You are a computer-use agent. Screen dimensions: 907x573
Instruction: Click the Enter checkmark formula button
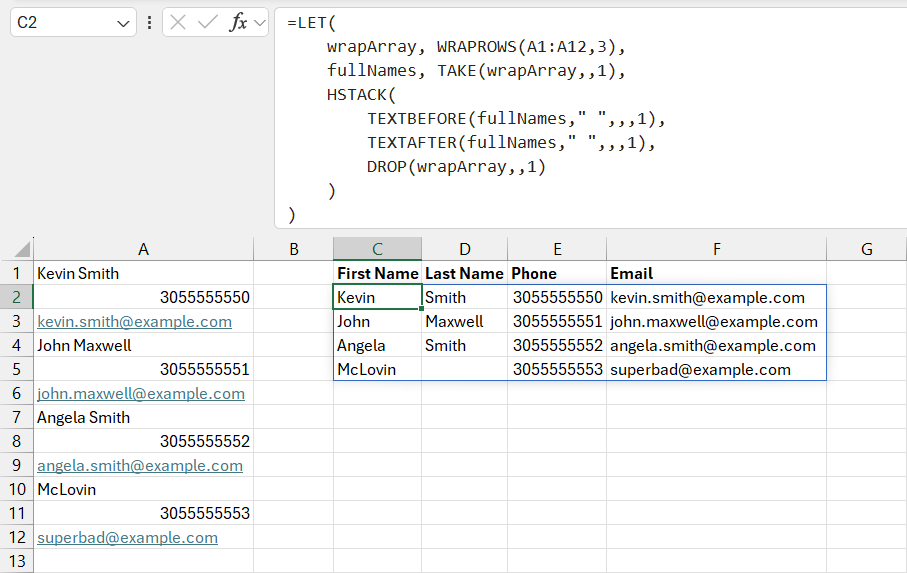click(x=207, y=23)
